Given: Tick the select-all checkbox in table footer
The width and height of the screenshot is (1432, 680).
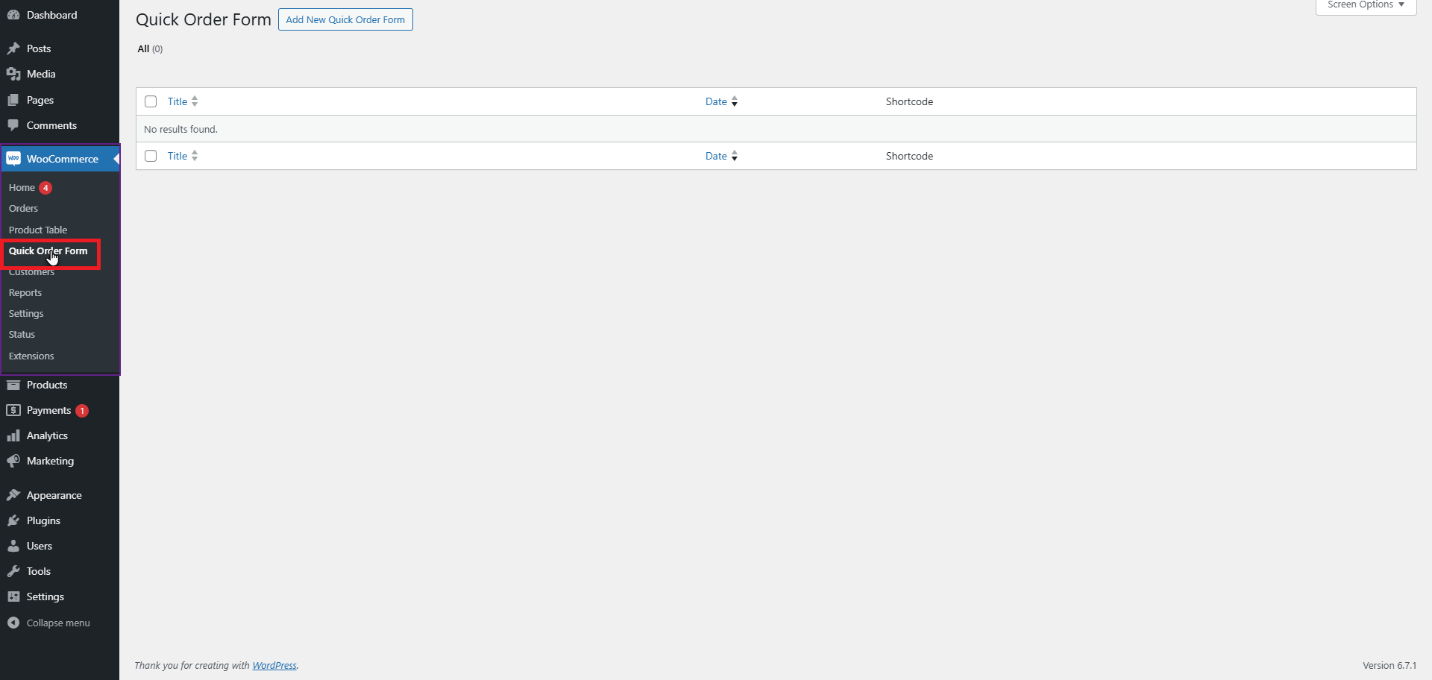Looking at the screenshot, I should coord(151,156).
